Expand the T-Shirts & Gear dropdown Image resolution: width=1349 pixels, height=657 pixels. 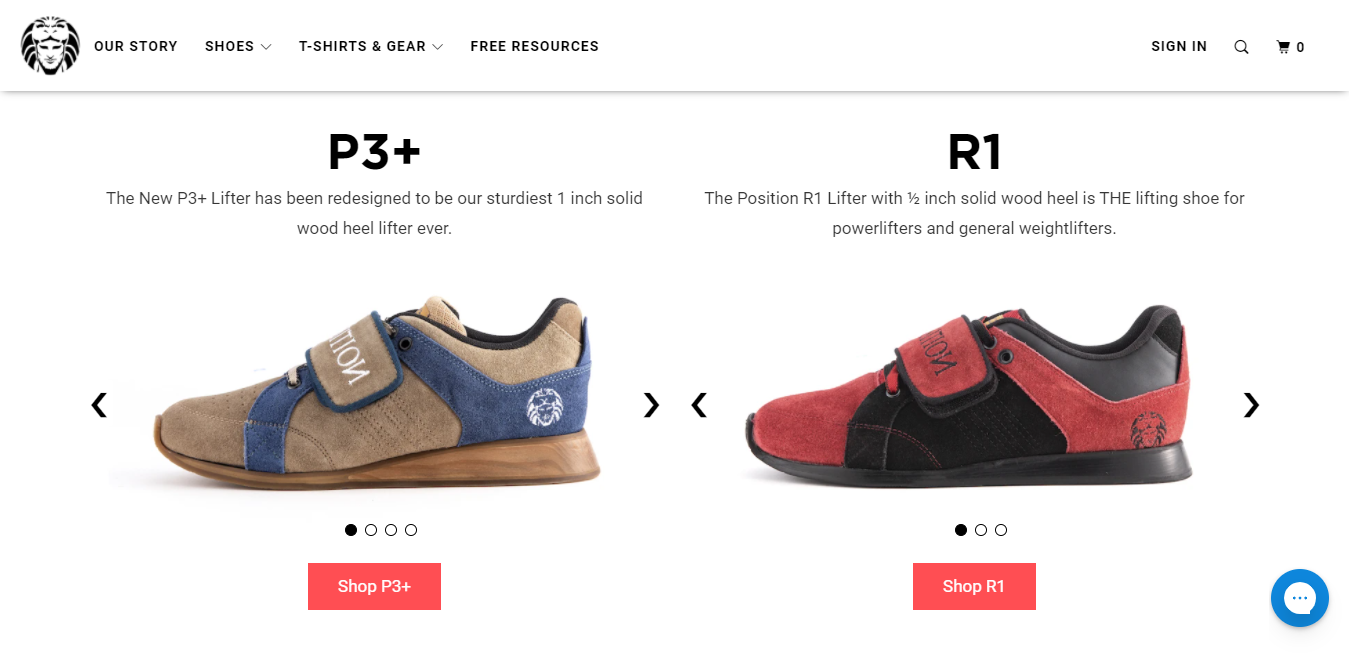371,47
